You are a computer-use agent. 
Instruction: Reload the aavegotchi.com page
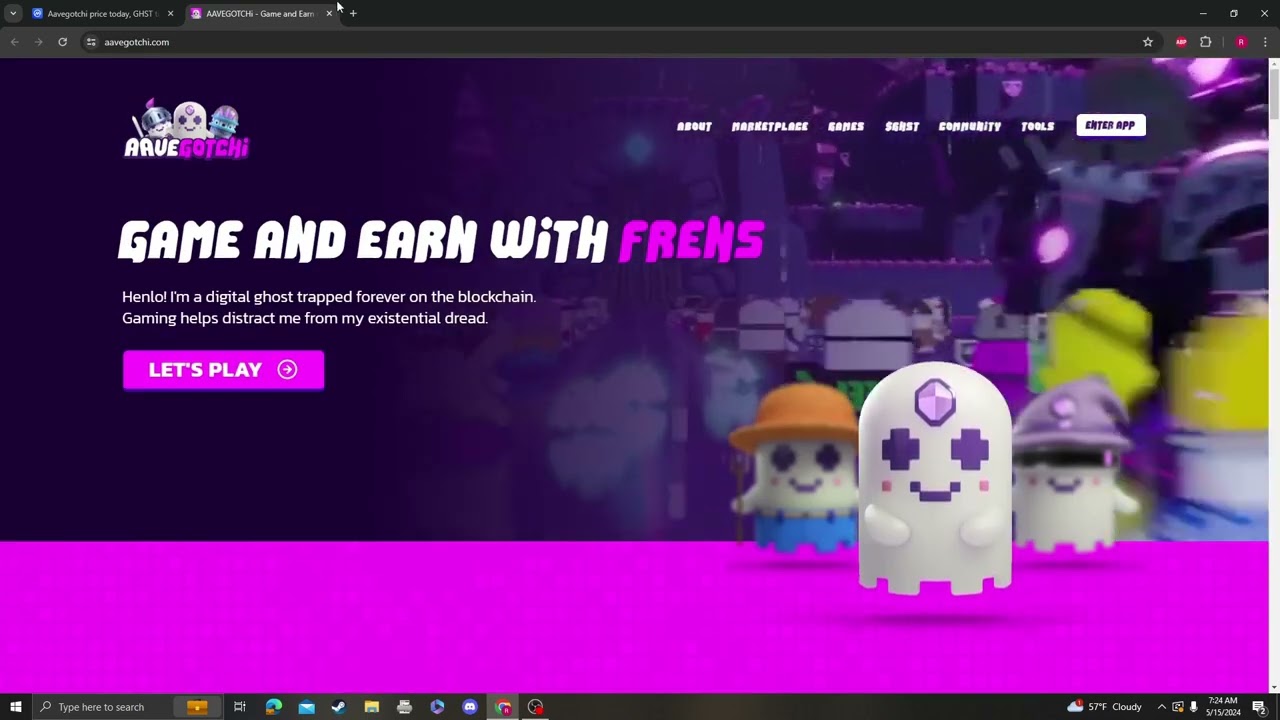[x=62, y=42]
